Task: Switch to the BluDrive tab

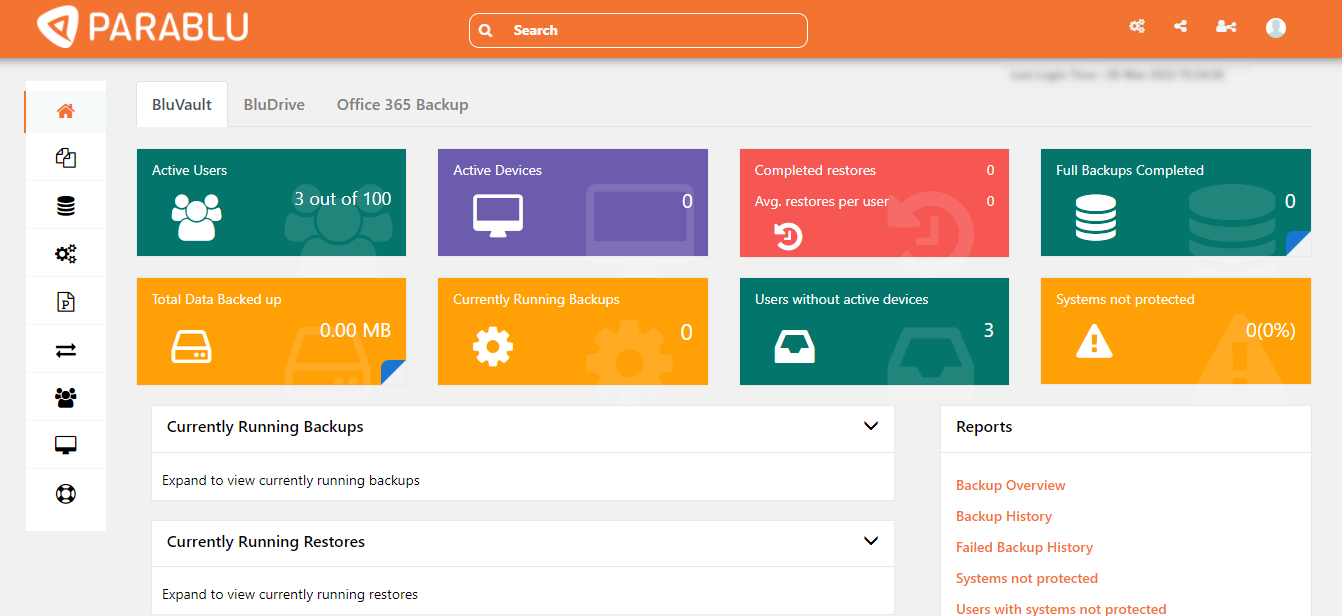Action: coord(274,104)
